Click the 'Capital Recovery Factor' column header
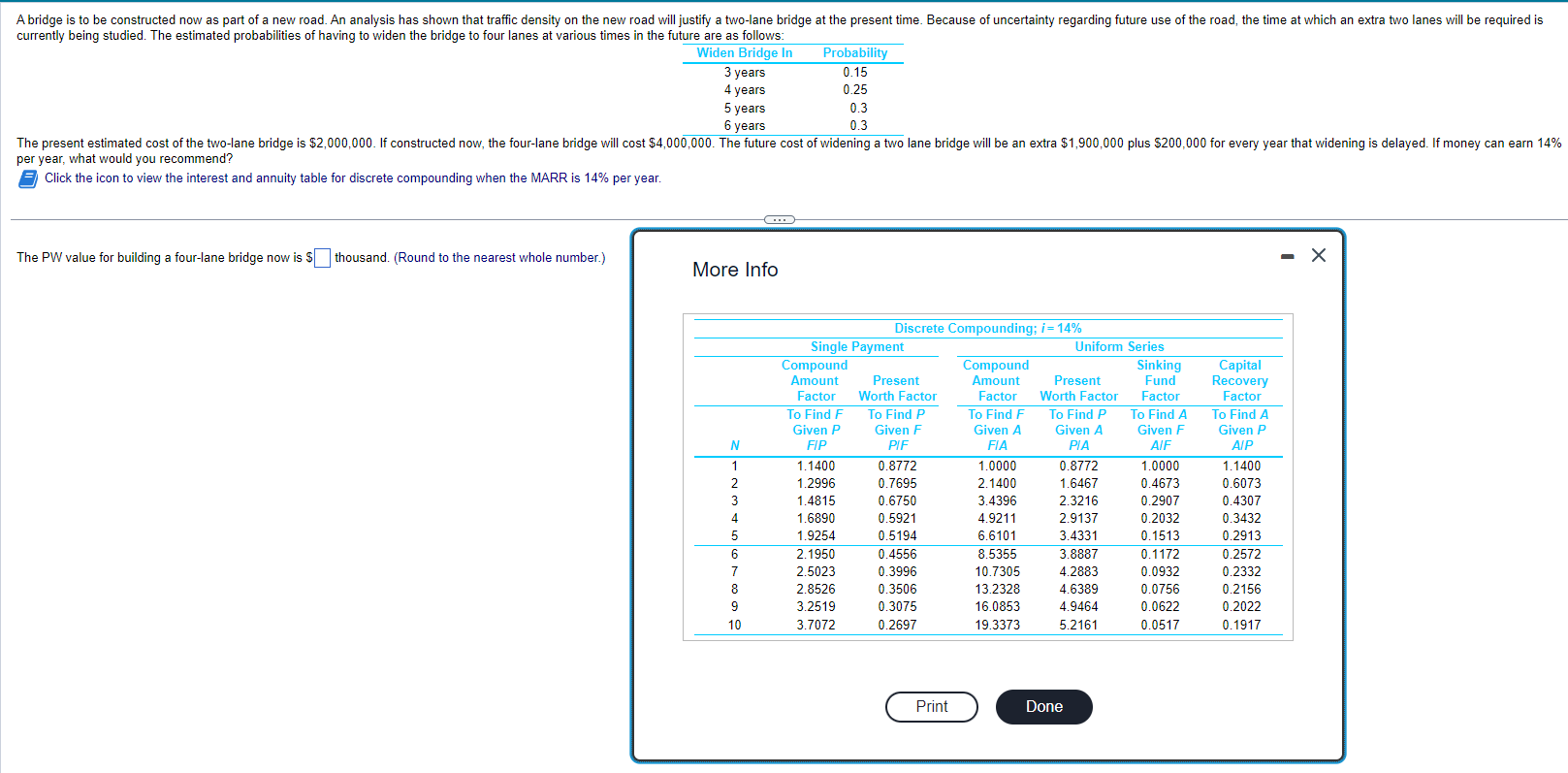This screenshot has height=773, width=1568. (x=1240, y=381)
